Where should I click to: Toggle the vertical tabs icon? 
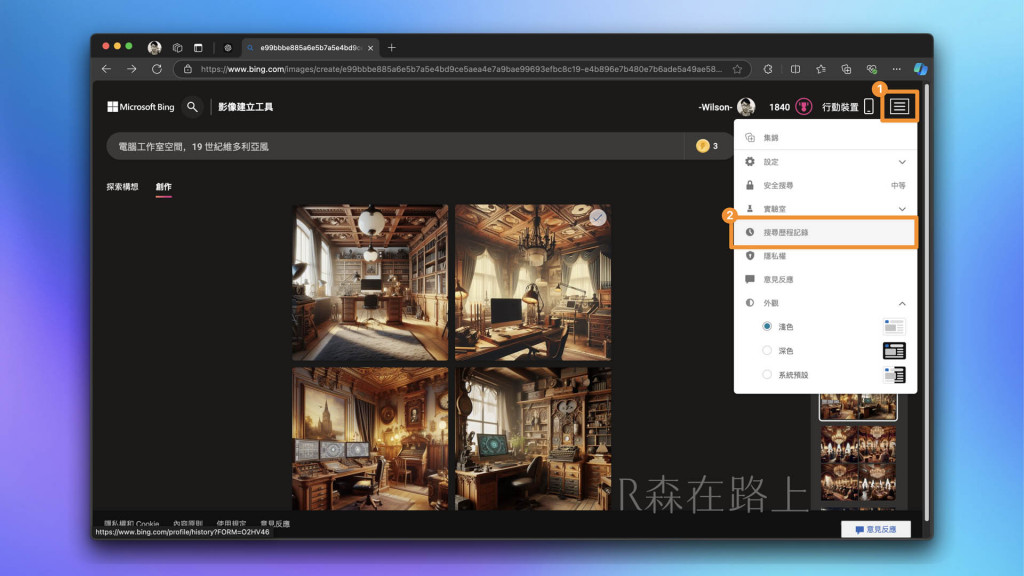click(x=198, y=47)
